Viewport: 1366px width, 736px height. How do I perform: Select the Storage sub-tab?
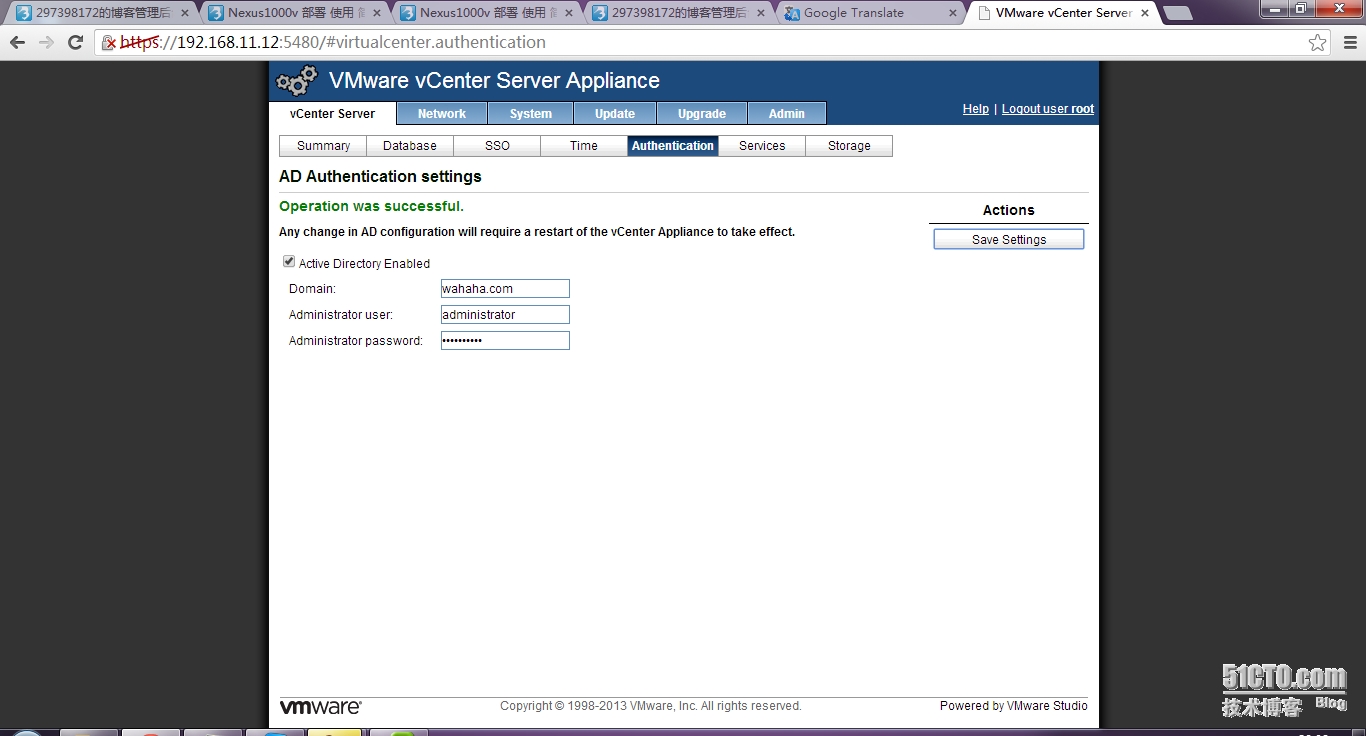tap(849, 146)
